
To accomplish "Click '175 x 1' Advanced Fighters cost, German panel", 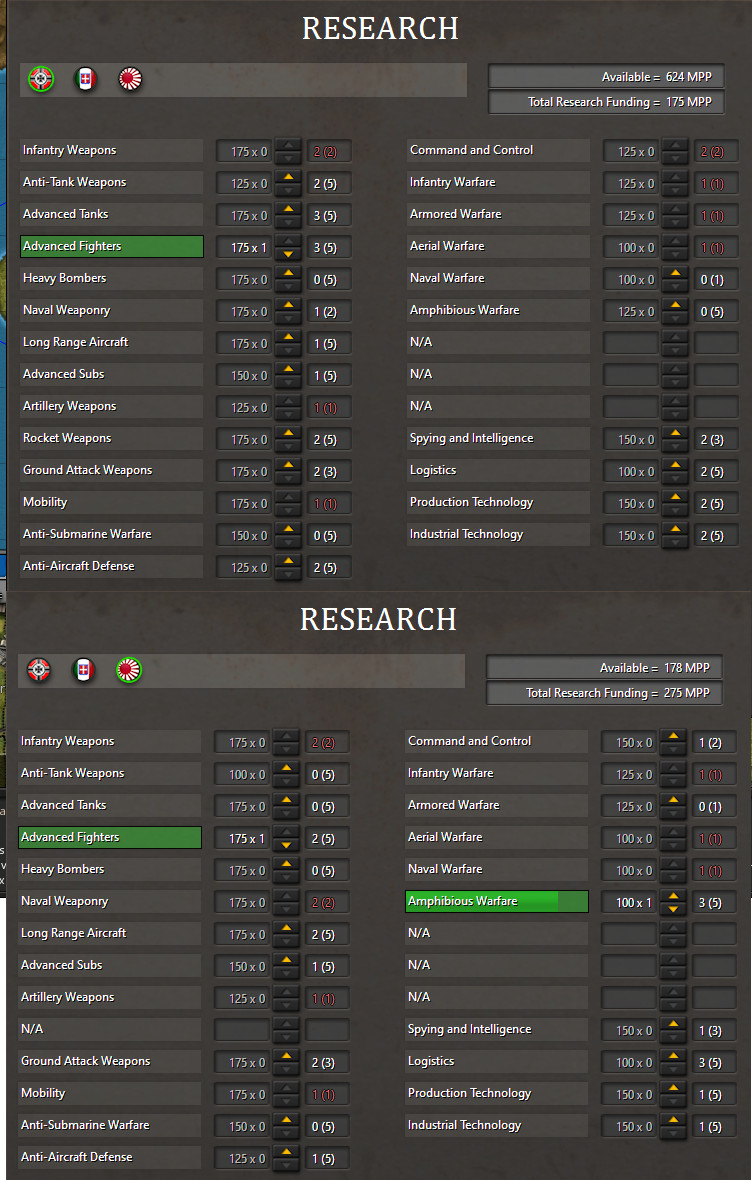I will (244, 248).
